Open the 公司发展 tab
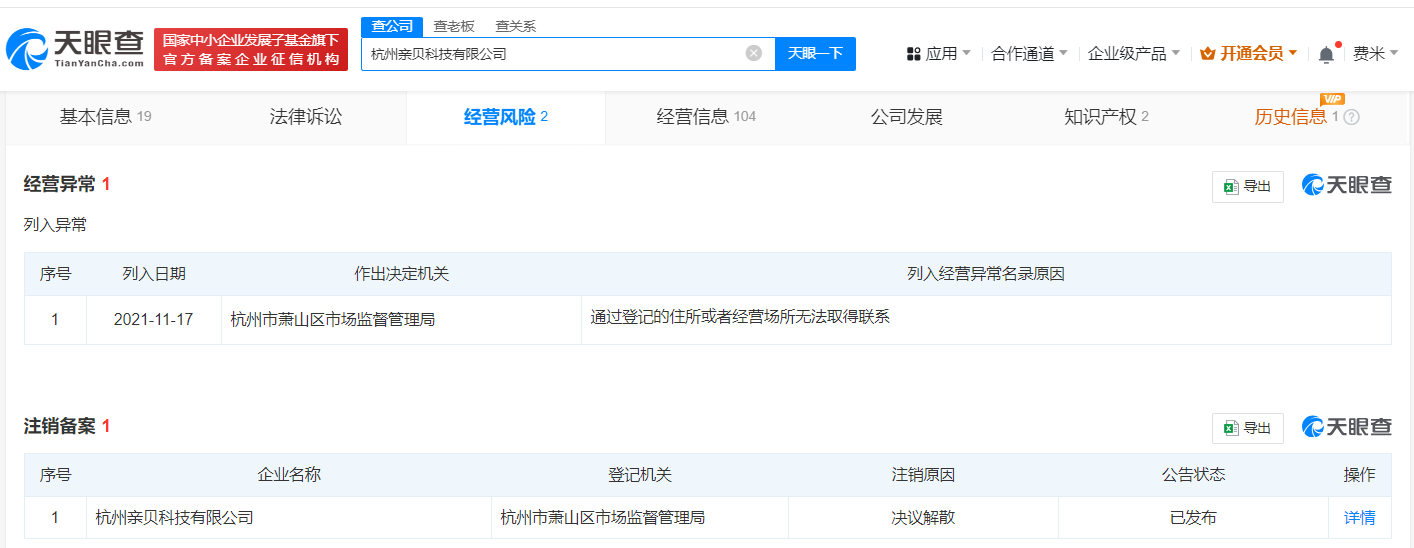Viewport: 1414px width, 548px height. click(x=907, y=117)
